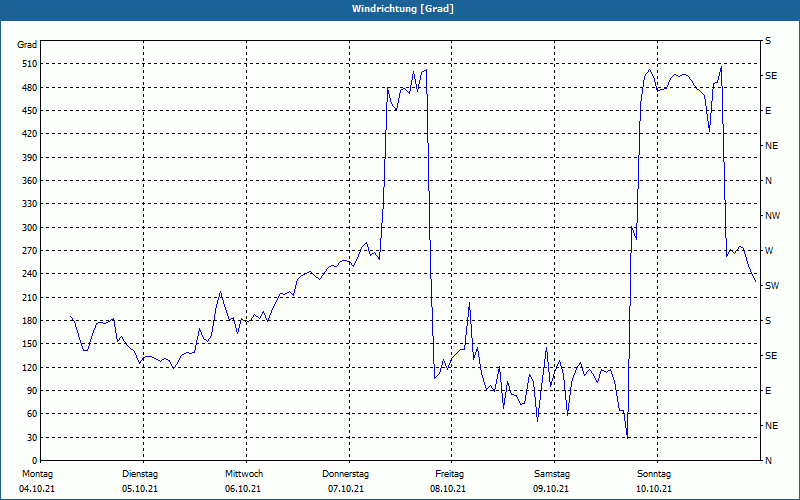Click the 'E' compass label beside the 90 gridline
The image size is (800, 500).
click(x=768, y=391)
